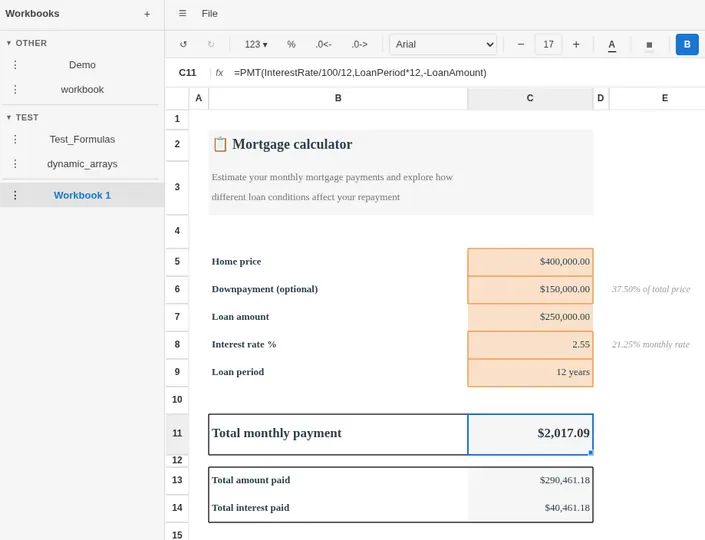Decrease decimal places button
The width and height of the screenshot is (705, 540).
(x=323, y=44)
